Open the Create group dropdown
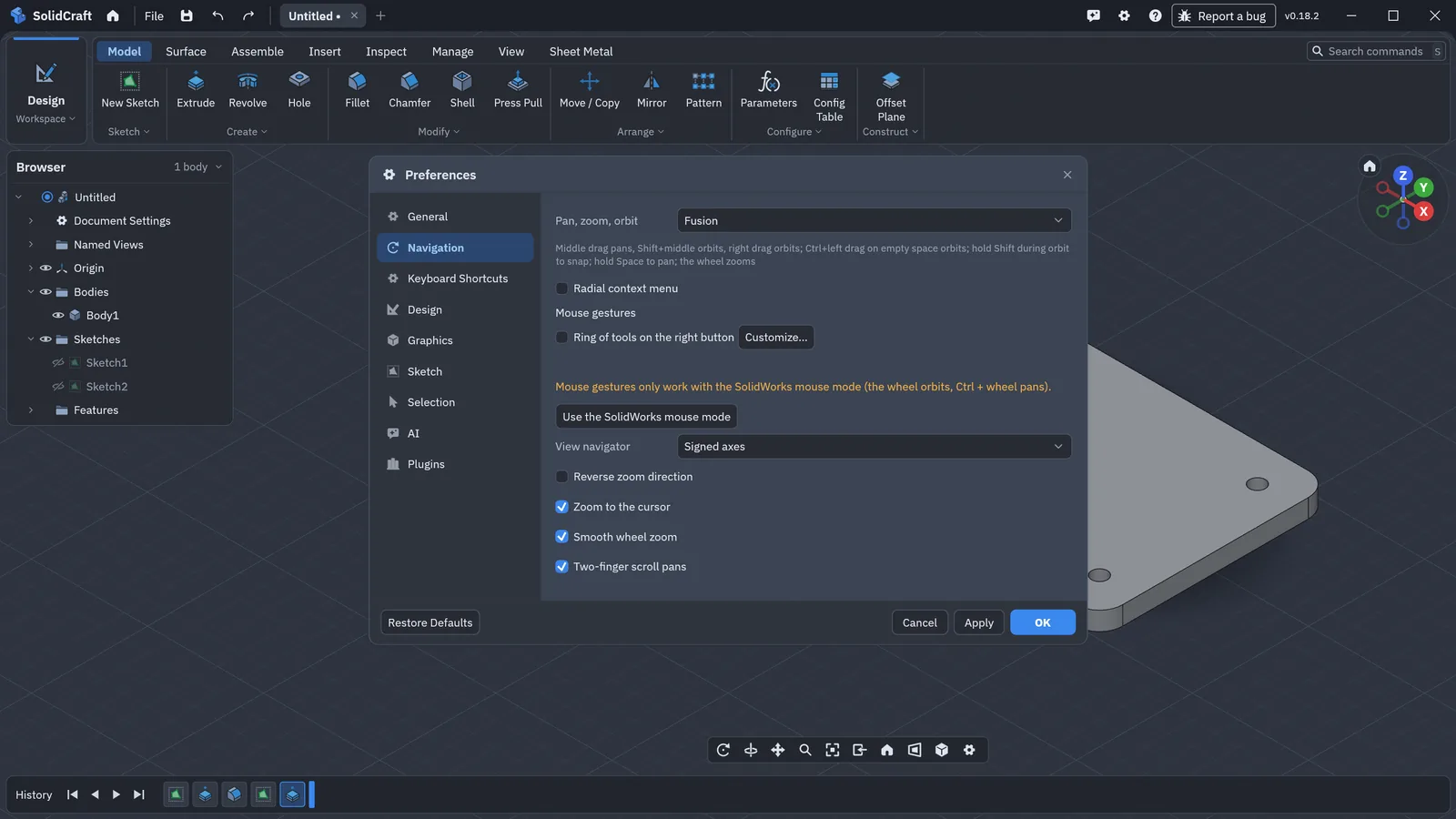Image resolution: width=1456 pixels, height=819 pixels. click(x=247, y=132)
